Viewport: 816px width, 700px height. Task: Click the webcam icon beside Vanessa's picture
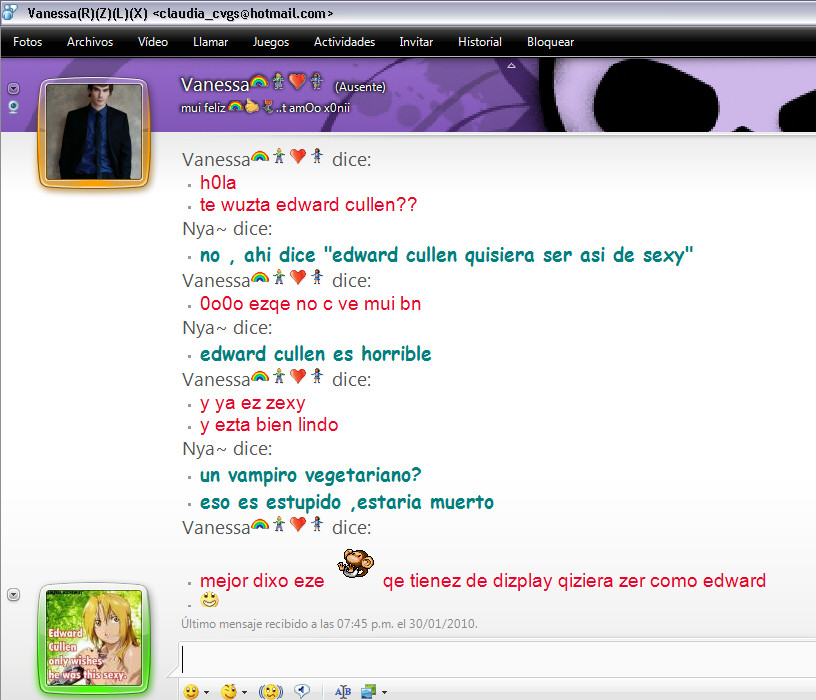pos(14,107)
